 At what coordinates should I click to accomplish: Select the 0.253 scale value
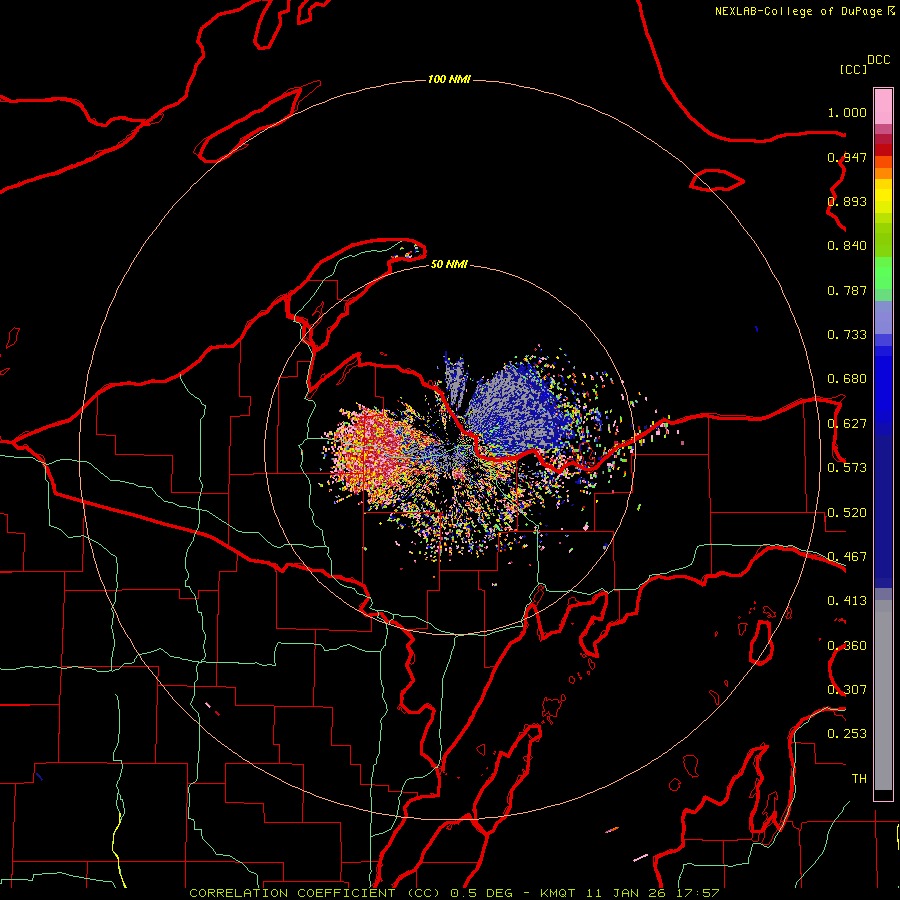coord(847,734)
